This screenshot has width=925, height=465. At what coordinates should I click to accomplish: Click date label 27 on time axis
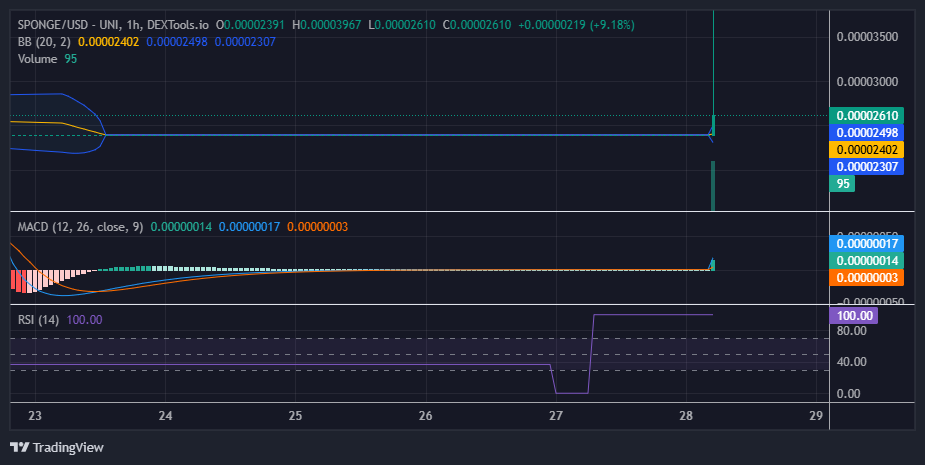point(556,415)
